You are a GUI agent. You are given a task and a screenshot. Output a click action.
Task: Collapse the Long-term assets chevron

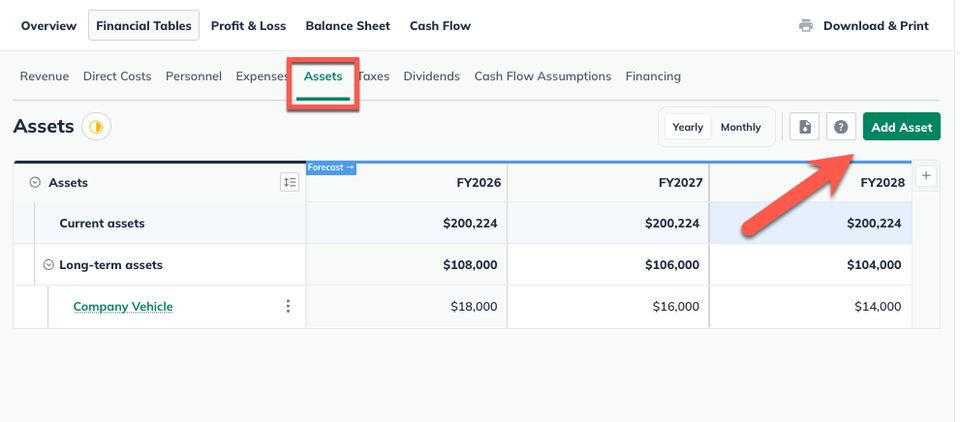48,265
